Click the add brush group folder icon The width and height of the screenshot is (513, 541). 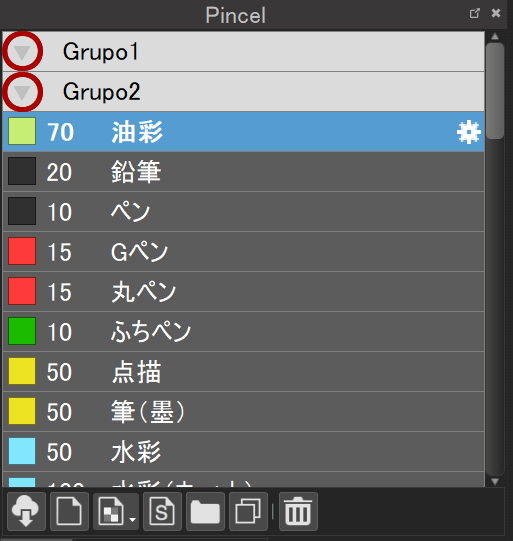205,511
